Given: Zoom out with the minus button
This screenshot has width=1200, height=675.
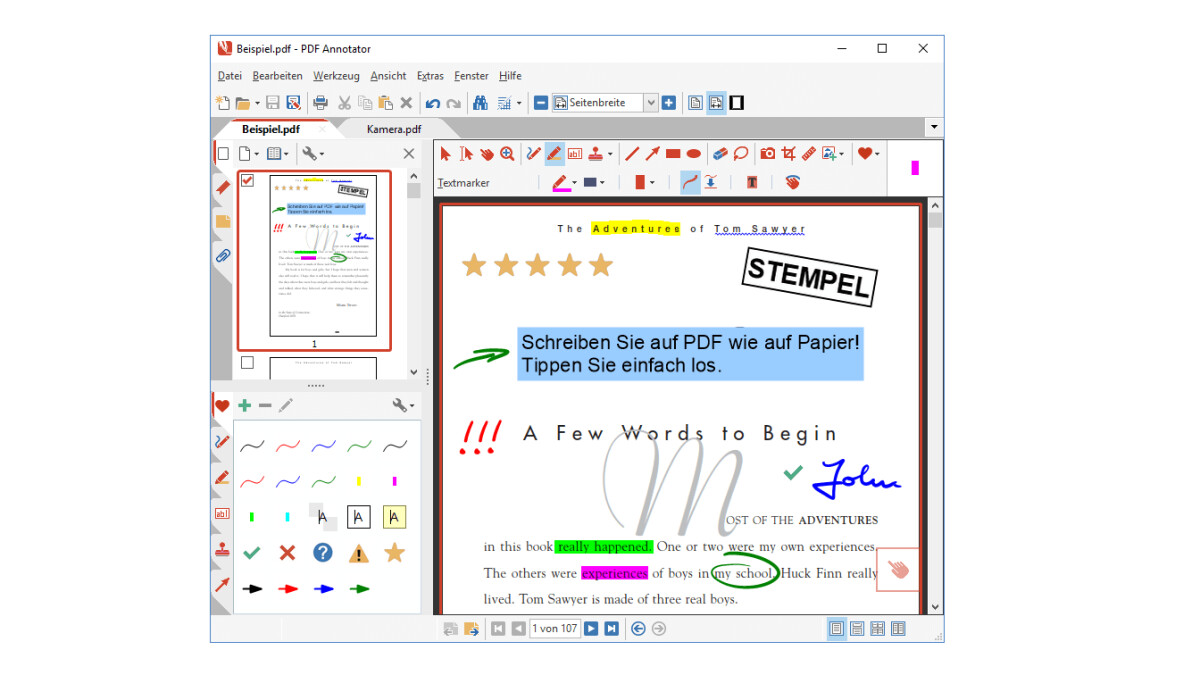Looking at the screenshot, I should pos(541,103).
